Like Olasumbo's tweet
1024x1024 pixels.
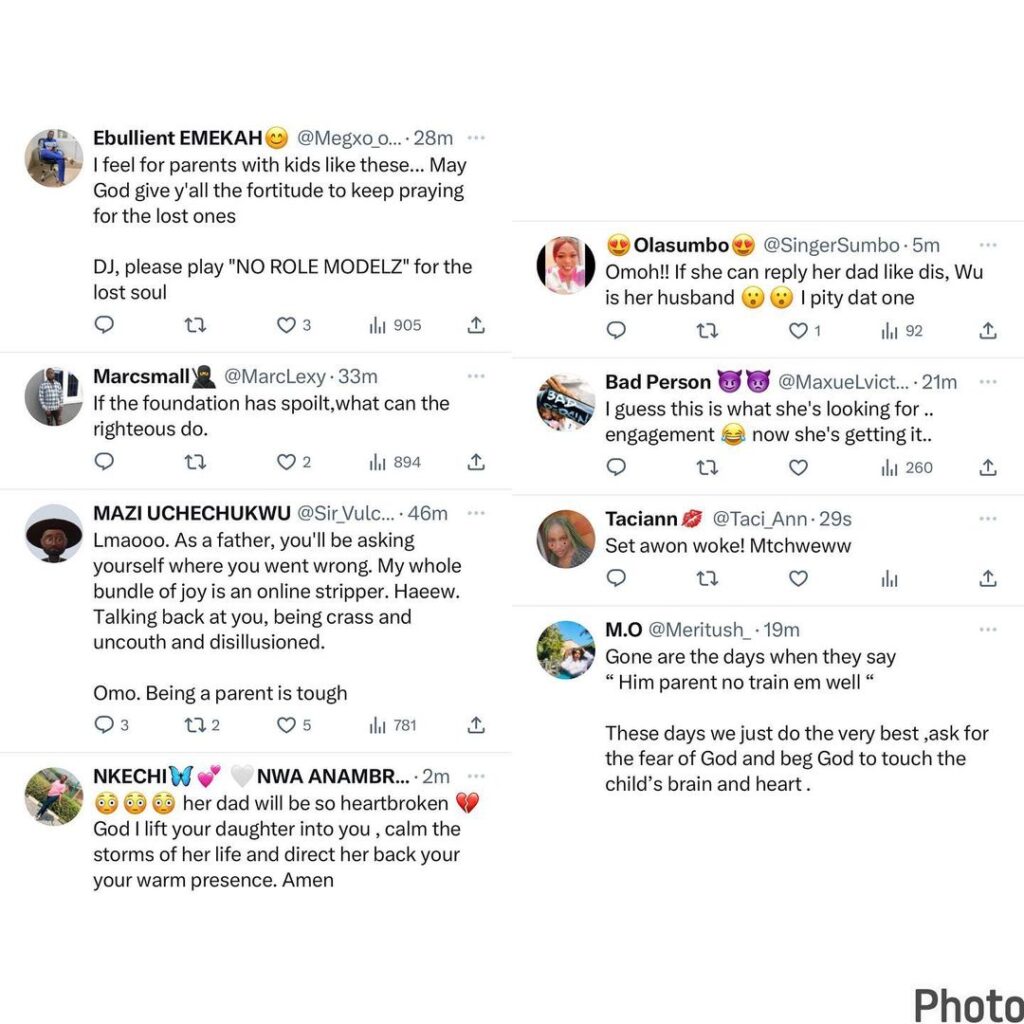pyautogui.click(x=798, y=330)
